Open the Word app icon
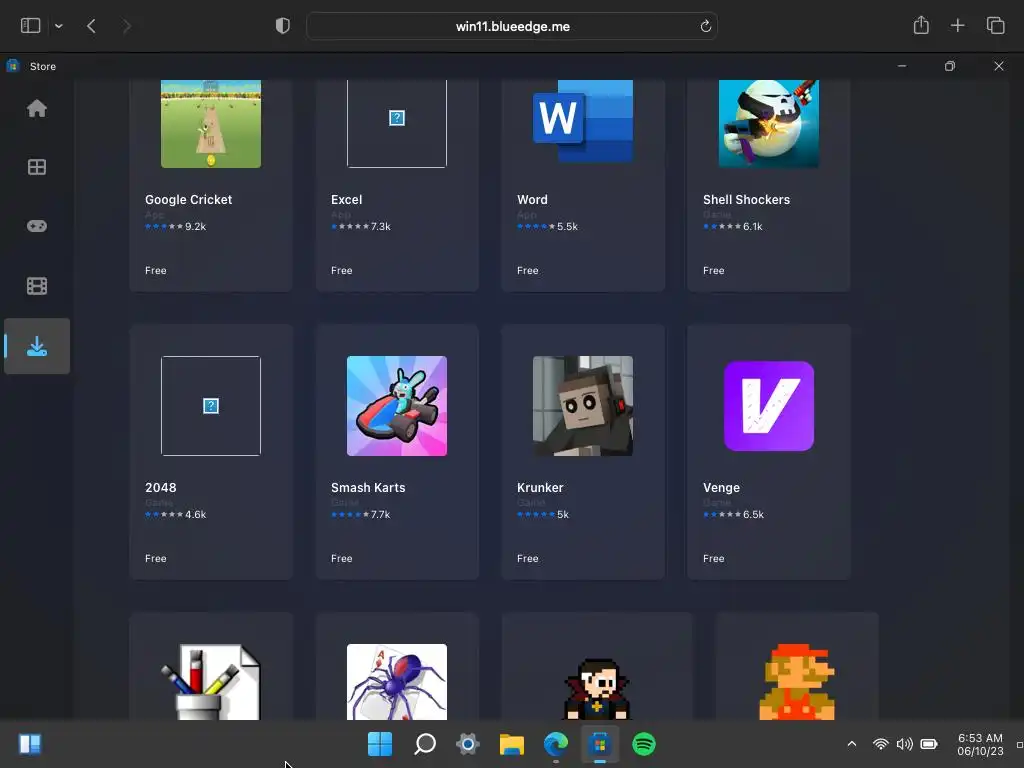 tap(583, 121)
